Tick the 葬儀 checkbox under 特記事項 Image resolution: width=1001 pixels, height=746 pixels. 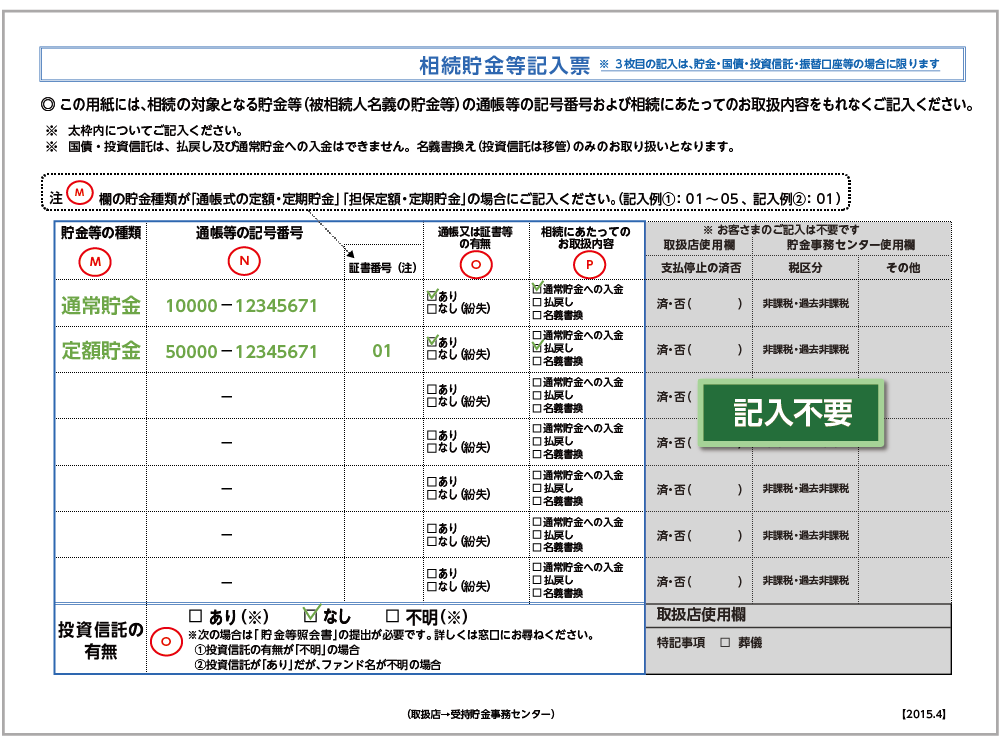coord(725,643)
